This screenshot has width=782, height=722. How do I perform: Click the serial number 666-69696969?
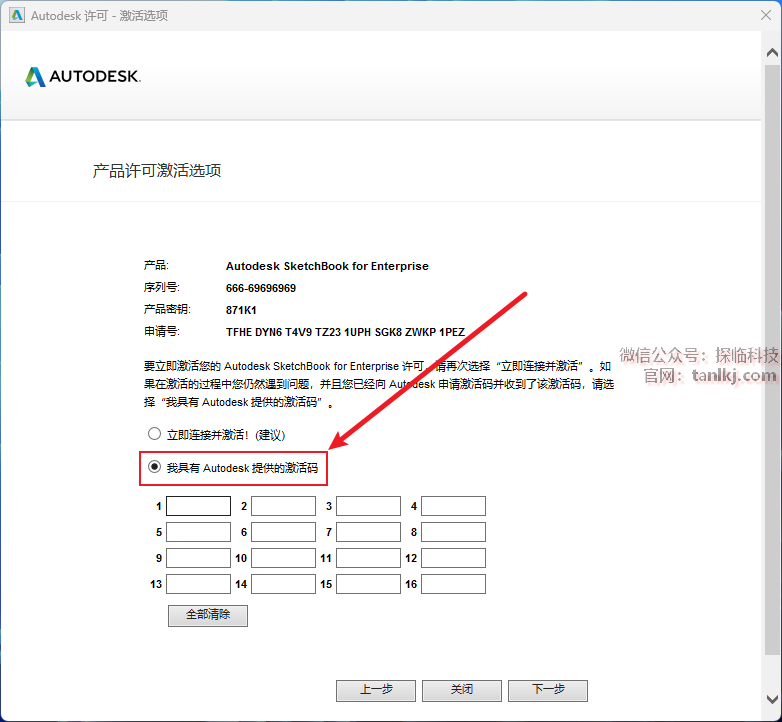click(x=261, y=288)
